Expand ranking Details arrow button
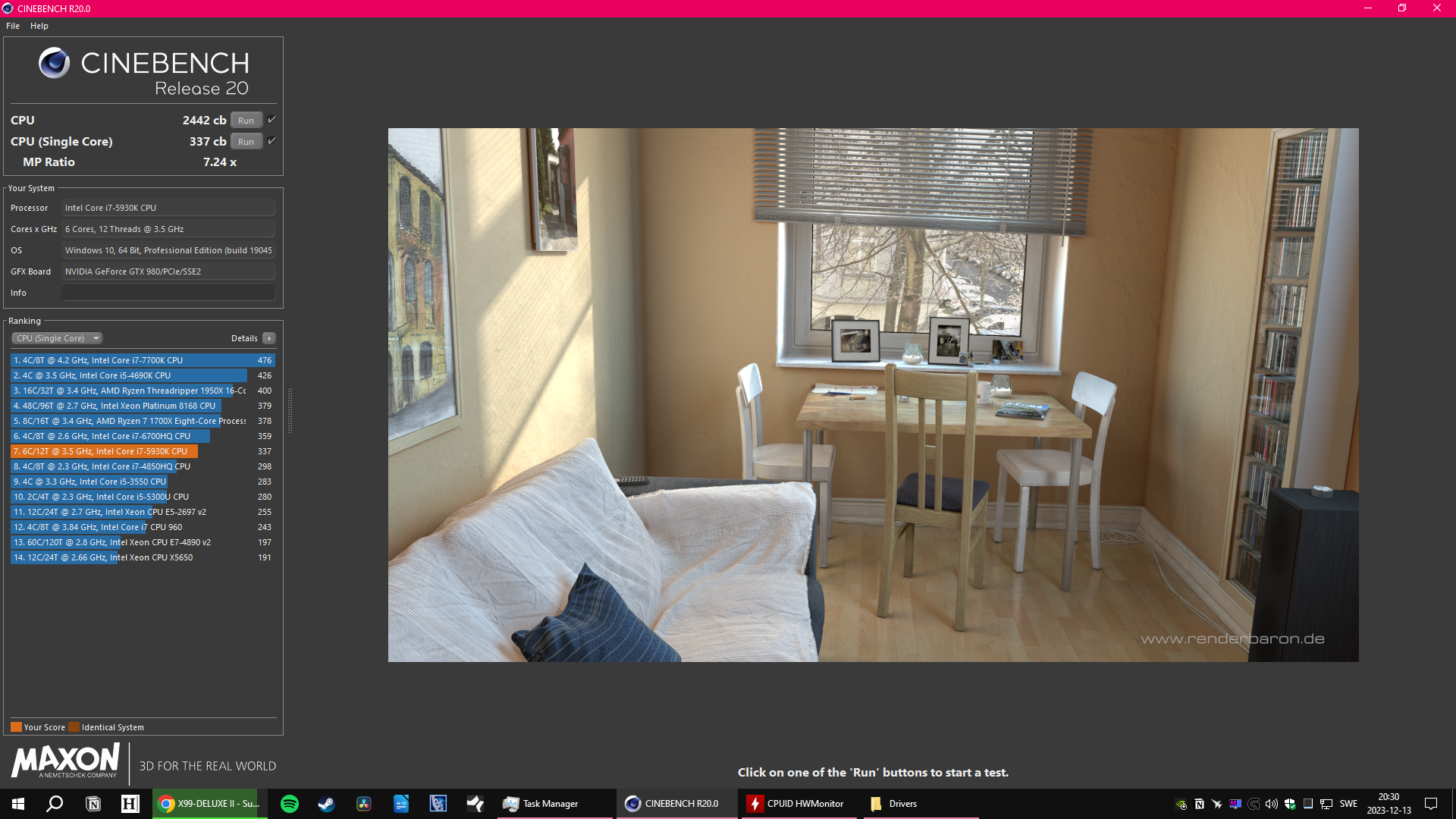The image size is (1456, 819). pyautogui.click(x=269, y=338)
